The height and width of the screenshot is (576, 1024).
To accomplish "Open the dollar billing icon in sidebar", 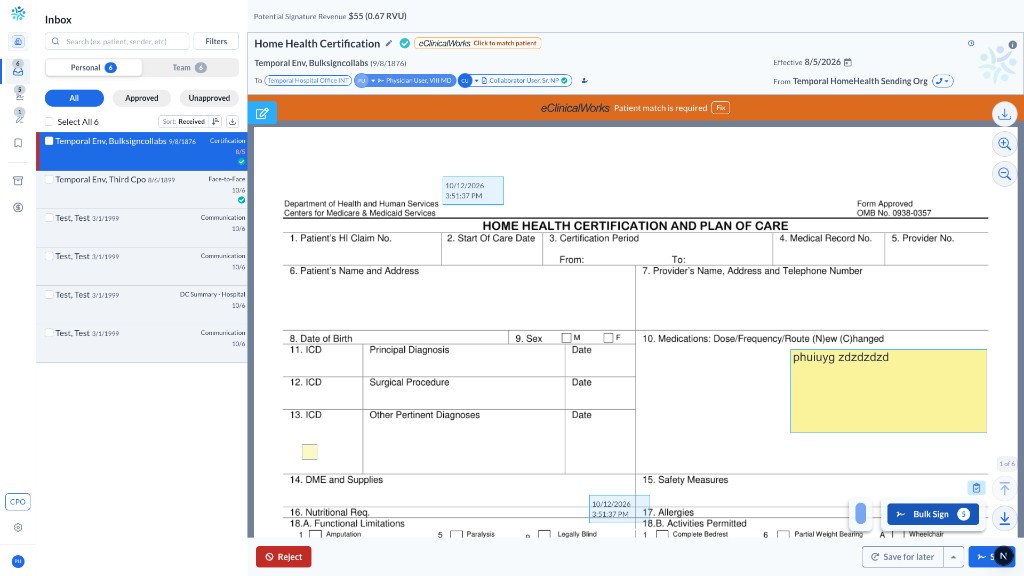I will (18, 208).
